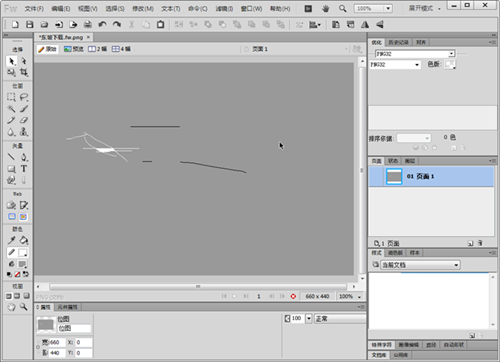Switch to standard screen mode
The image size is (500, 362).
pyautogui.click(x=9, y=296)
